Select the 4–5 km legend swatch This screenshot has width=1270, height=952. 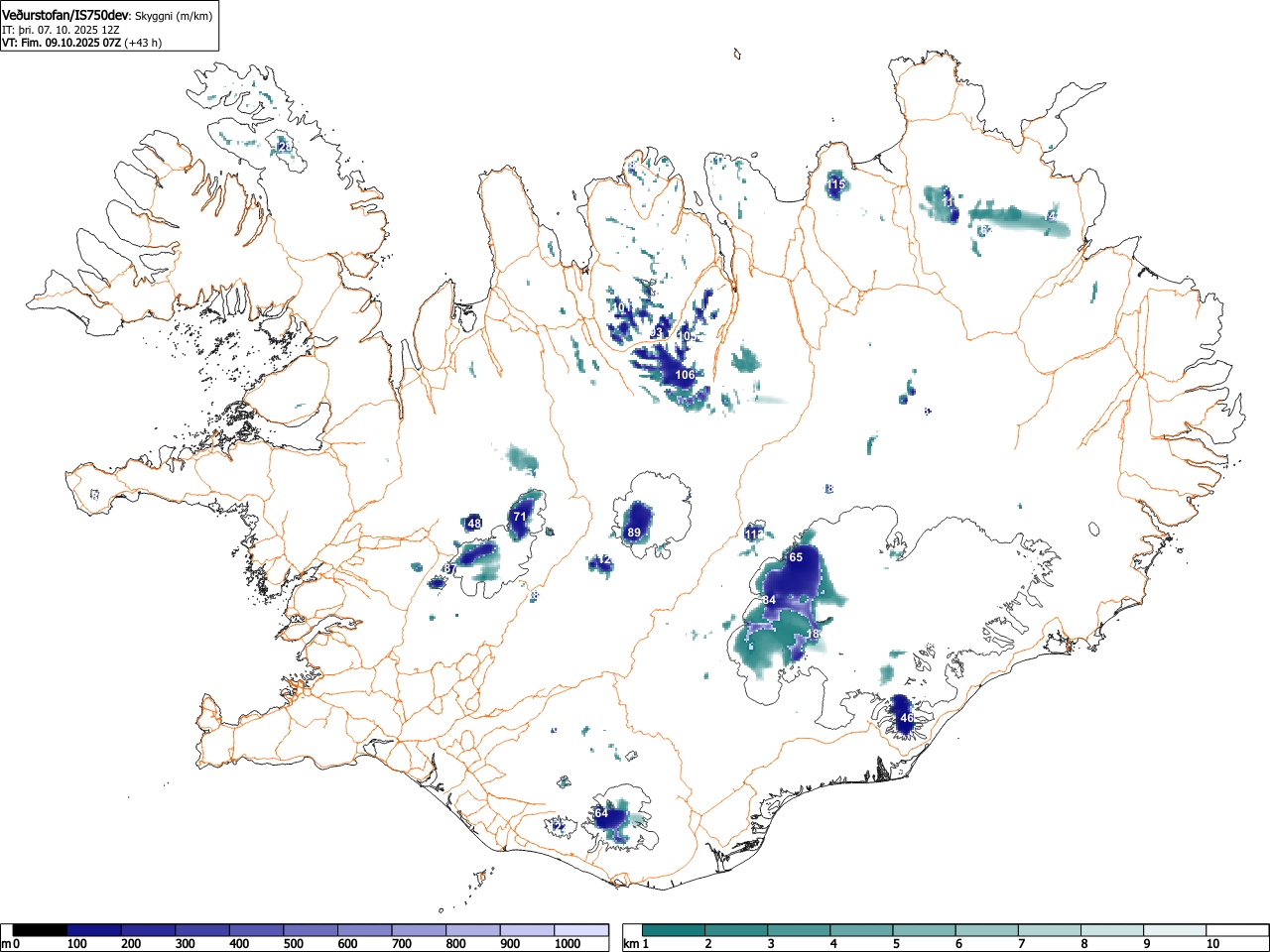862,930
